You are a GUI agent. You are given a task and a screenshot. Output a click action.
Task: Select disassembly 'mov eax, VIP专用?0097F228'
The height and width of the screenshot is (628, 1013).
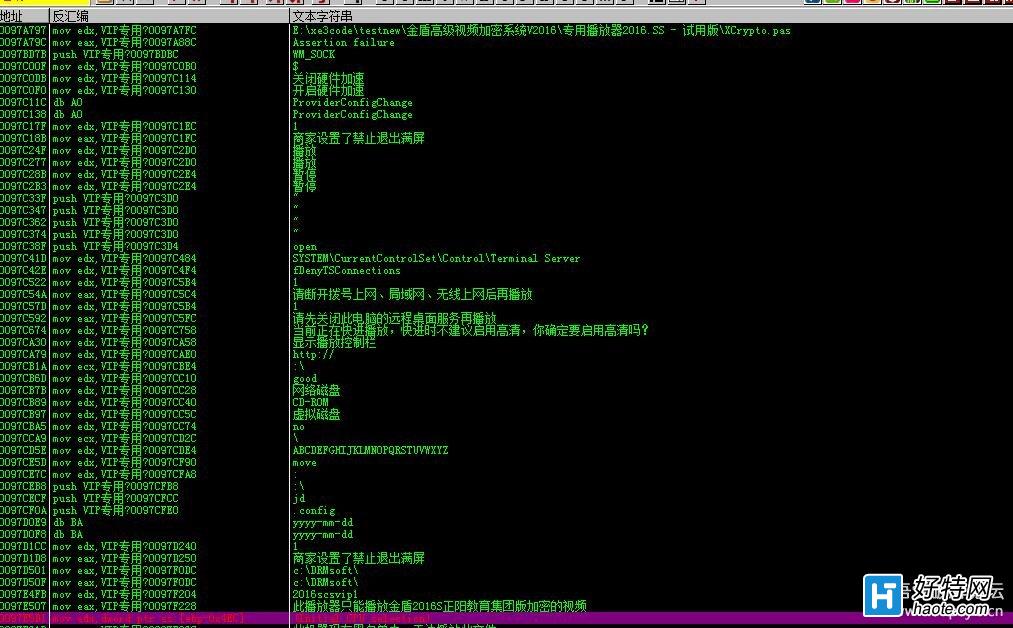pos(124,606)
